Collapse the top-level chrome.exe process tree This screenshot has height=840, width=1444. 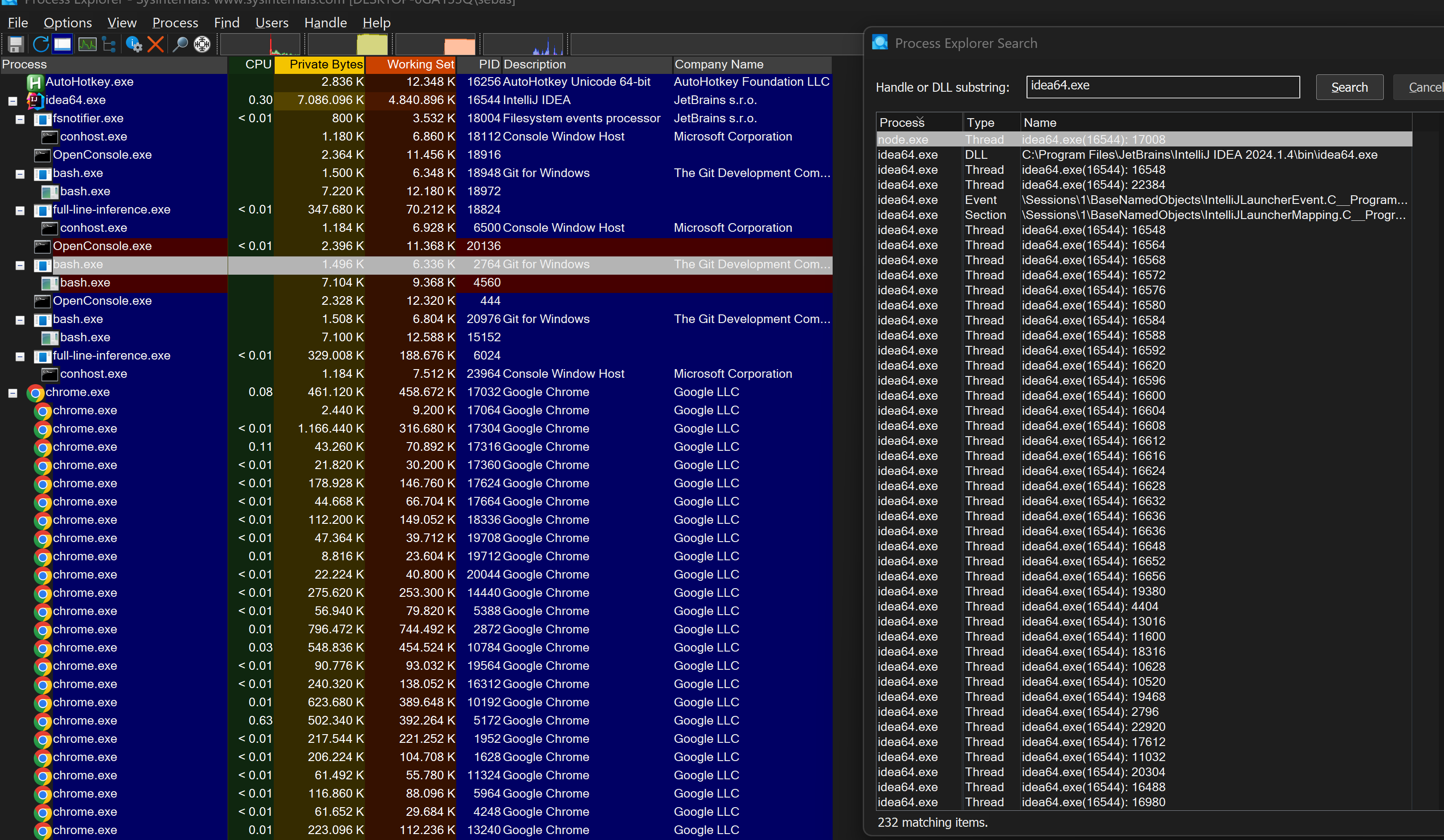coord(13,393)
